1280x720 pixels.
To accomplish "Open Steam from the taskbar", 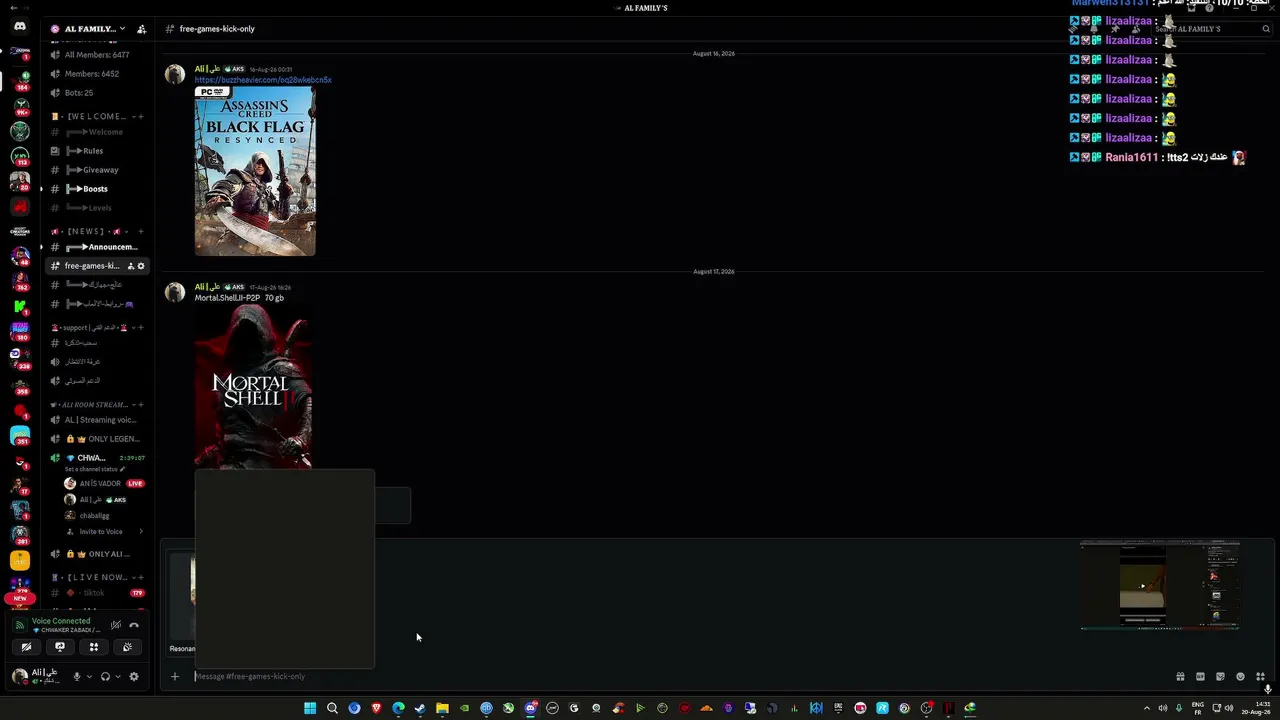I will tap(420, 708).
